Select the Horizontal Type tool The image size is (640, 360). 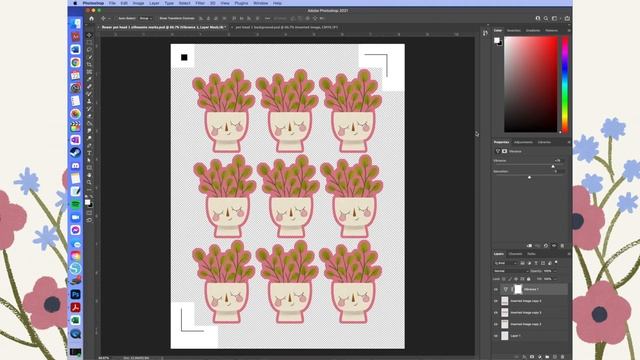[89, 153]
